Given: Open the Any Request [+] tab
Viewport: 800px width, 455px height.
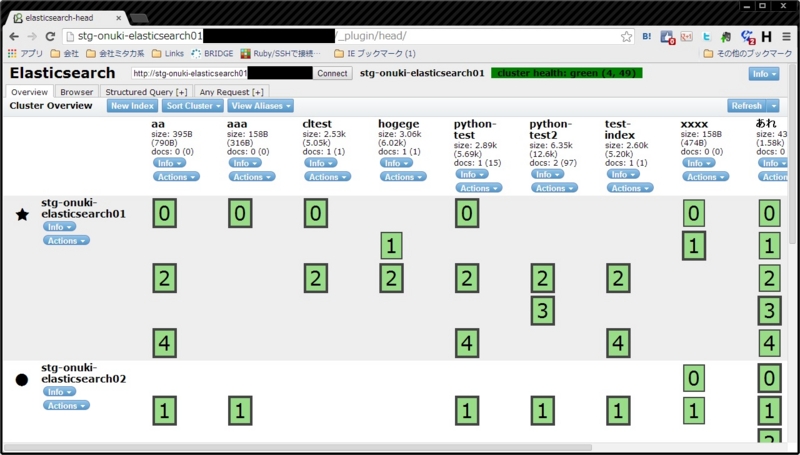Looking at the screenshot, I should [232, 92].
